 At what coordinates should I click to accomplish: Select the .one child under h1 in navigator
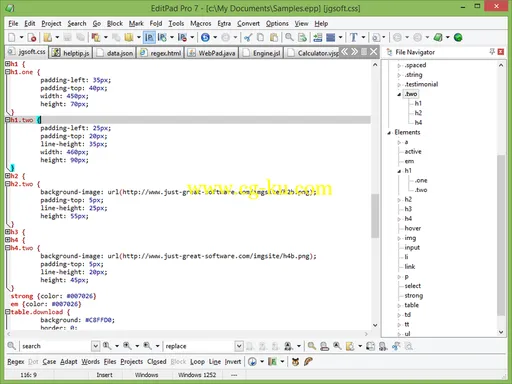click(421, 180)
